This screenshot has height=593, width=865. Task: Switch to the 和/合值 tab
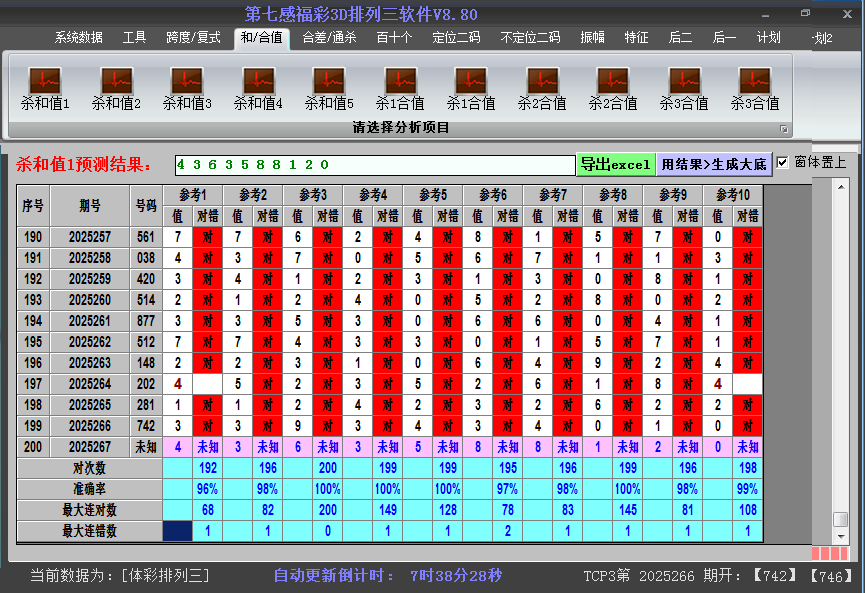pyautogui.click(x=260, y=37)
